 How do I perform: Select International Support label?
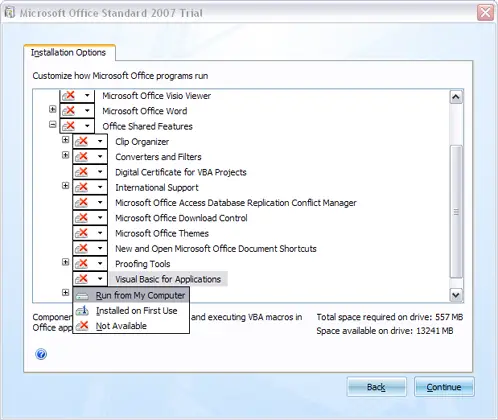tap(157, 188)
